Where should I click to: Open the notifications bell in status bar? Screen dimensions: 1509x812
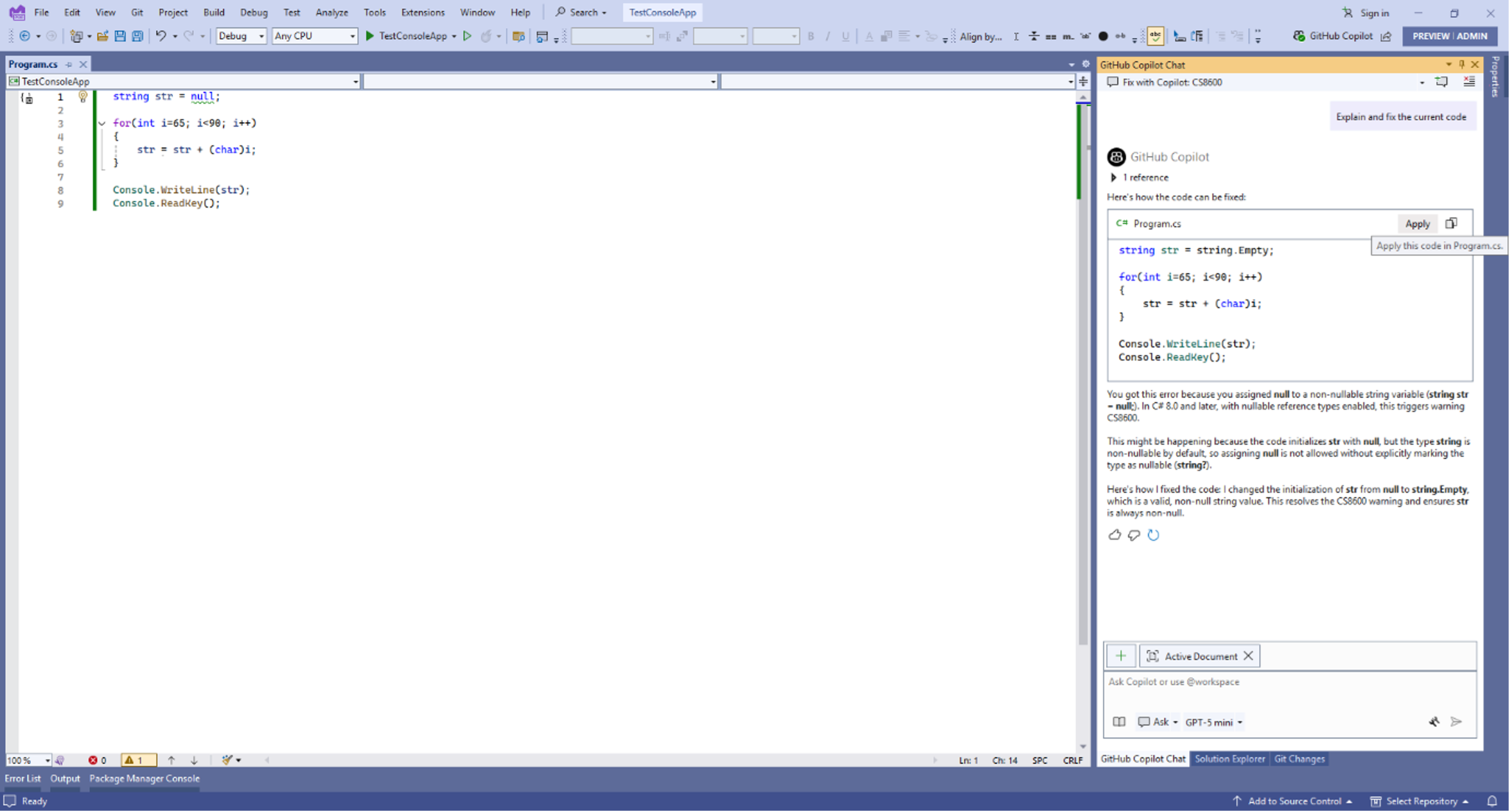coord(1493,801)
